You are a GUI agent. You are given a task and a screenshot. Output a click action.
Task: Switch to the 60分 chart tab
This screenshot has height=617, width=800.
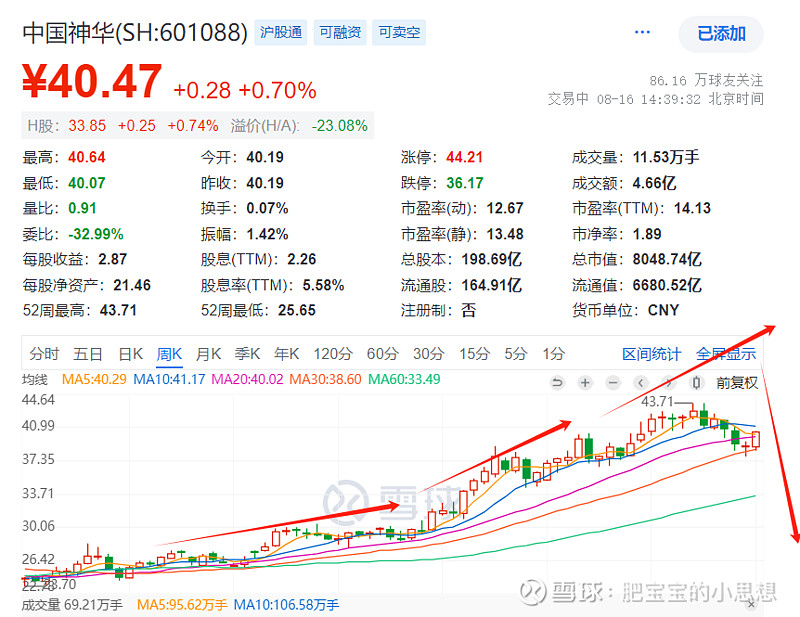coord(383,354)
